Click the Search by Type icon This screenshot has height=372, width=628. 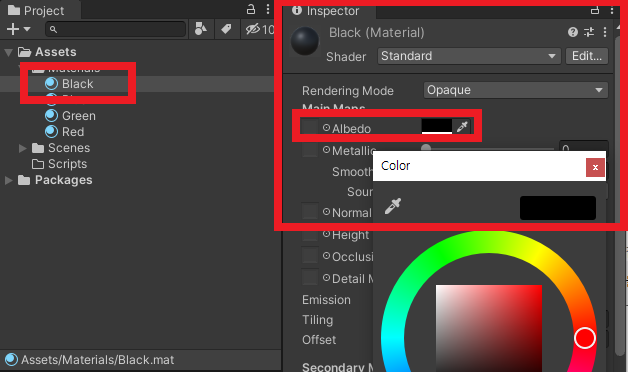coord(201,29)
